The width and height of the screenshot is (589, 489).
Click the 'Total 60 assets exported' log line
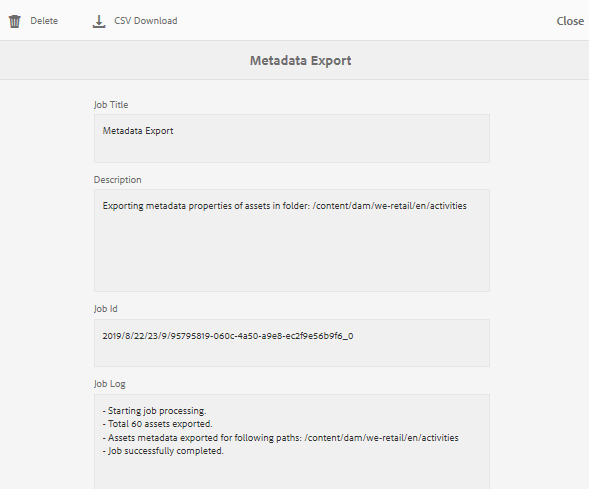click(157, 424)
